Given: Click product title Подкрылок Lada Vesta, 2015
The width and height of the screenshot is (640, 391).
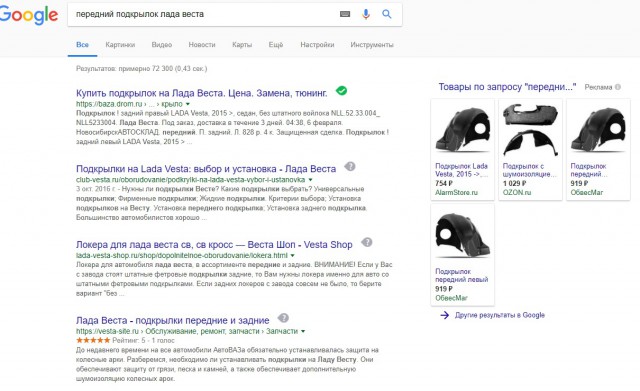Looking at the screenshot, I should point(461,170).
